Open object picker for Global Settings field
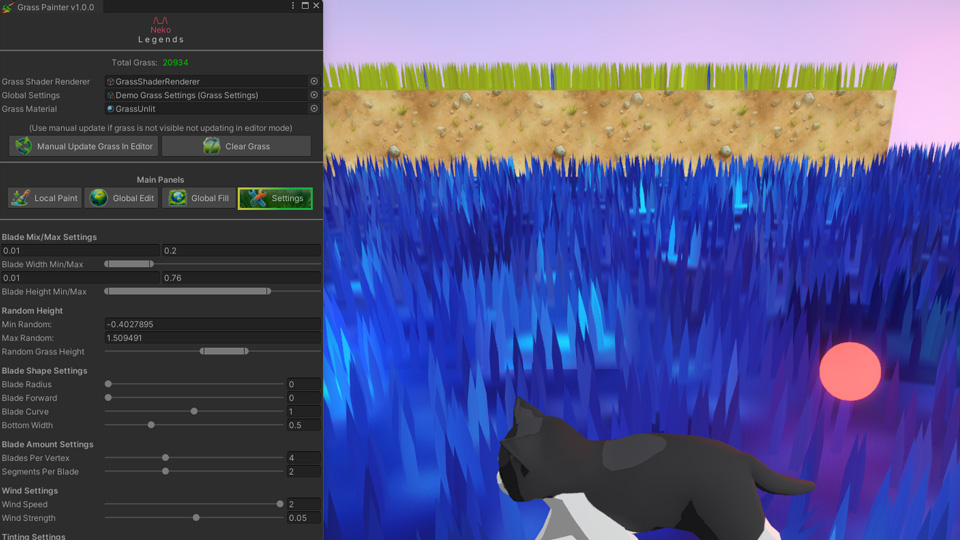The width and height of the screenshot is (960, 540). pyautogui.click(x=314, y=95)
